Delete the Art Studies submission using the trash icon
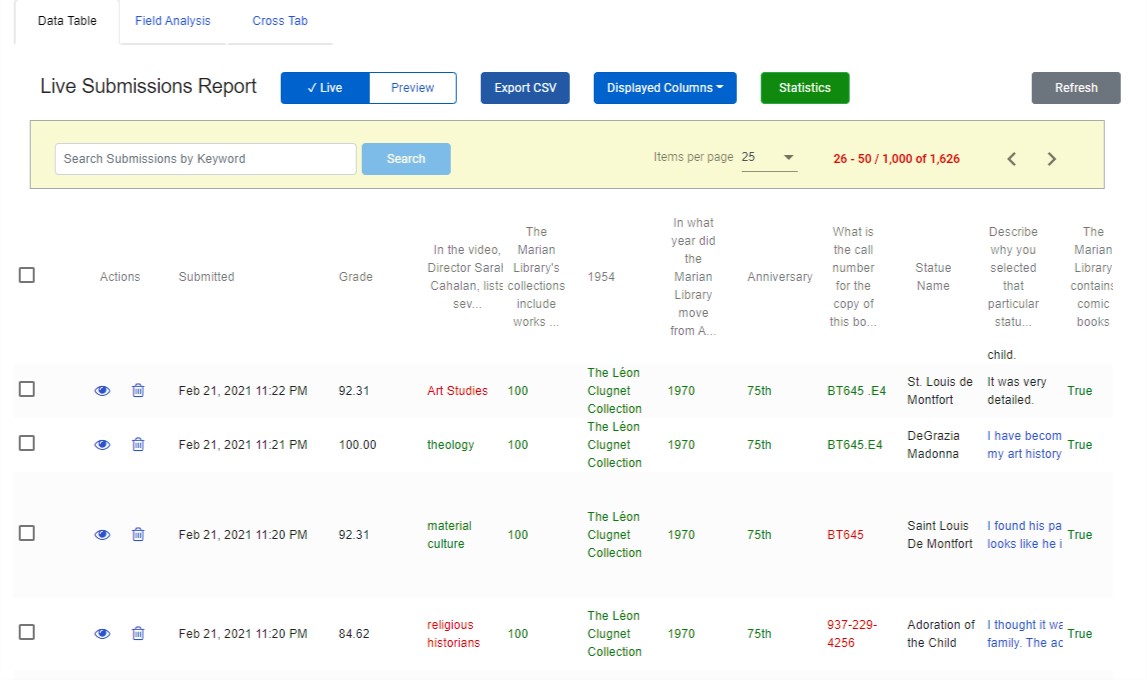Screen dimensions: 1147x680 tap(138, 390)
